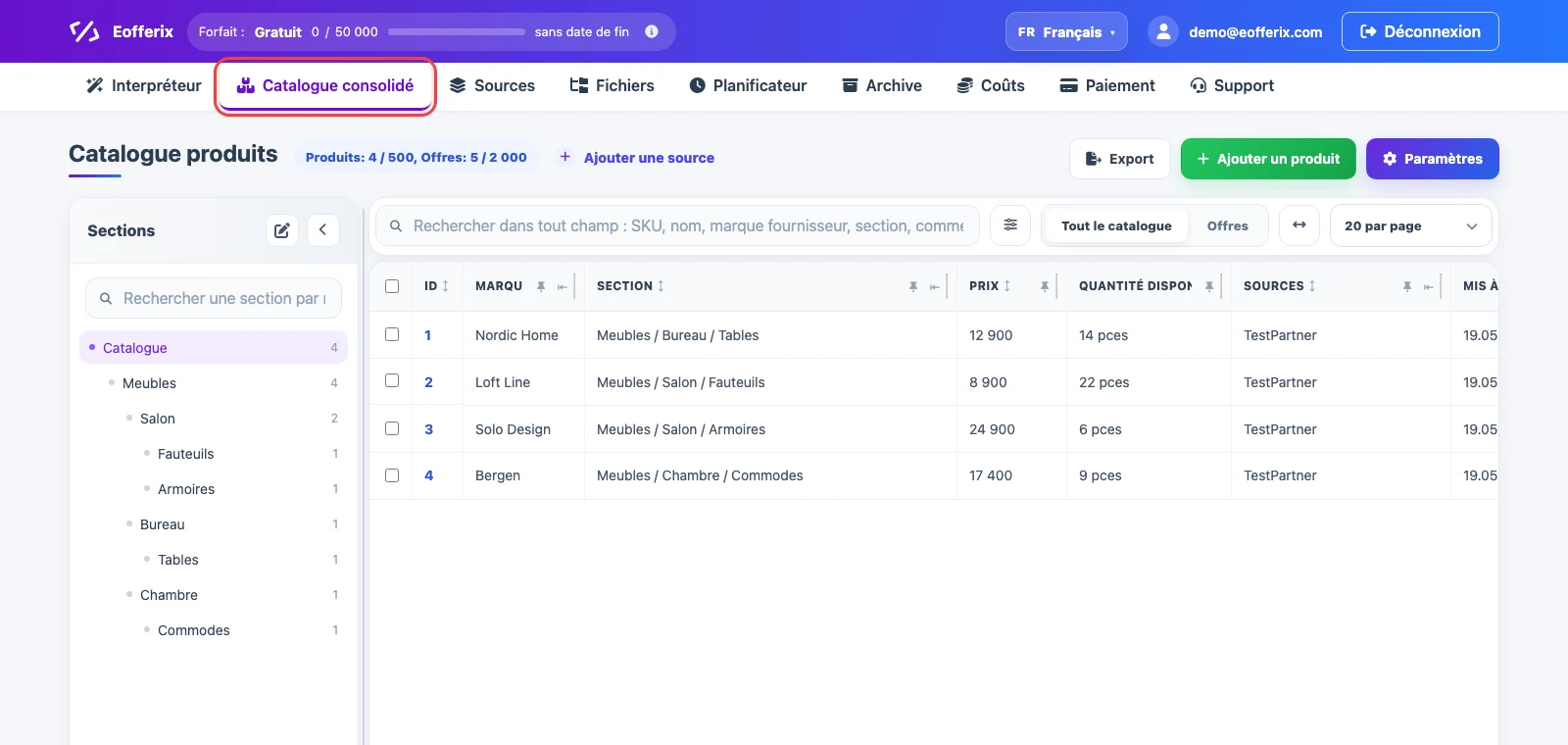
Task: Open the Fichiers tab
Action: [x=612, y=85]
